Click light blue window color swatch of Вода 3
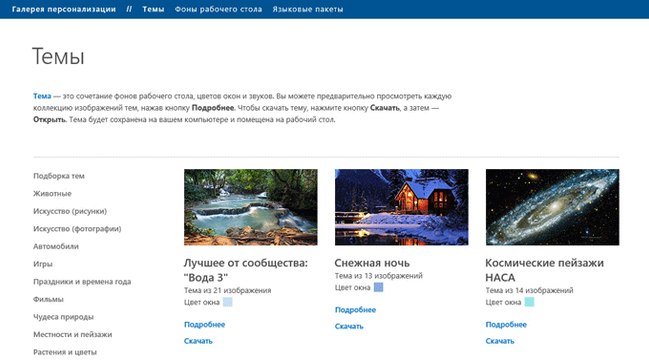Image resolution: width=649 pixels, height=360 pixels. click(x=228, y=302)
